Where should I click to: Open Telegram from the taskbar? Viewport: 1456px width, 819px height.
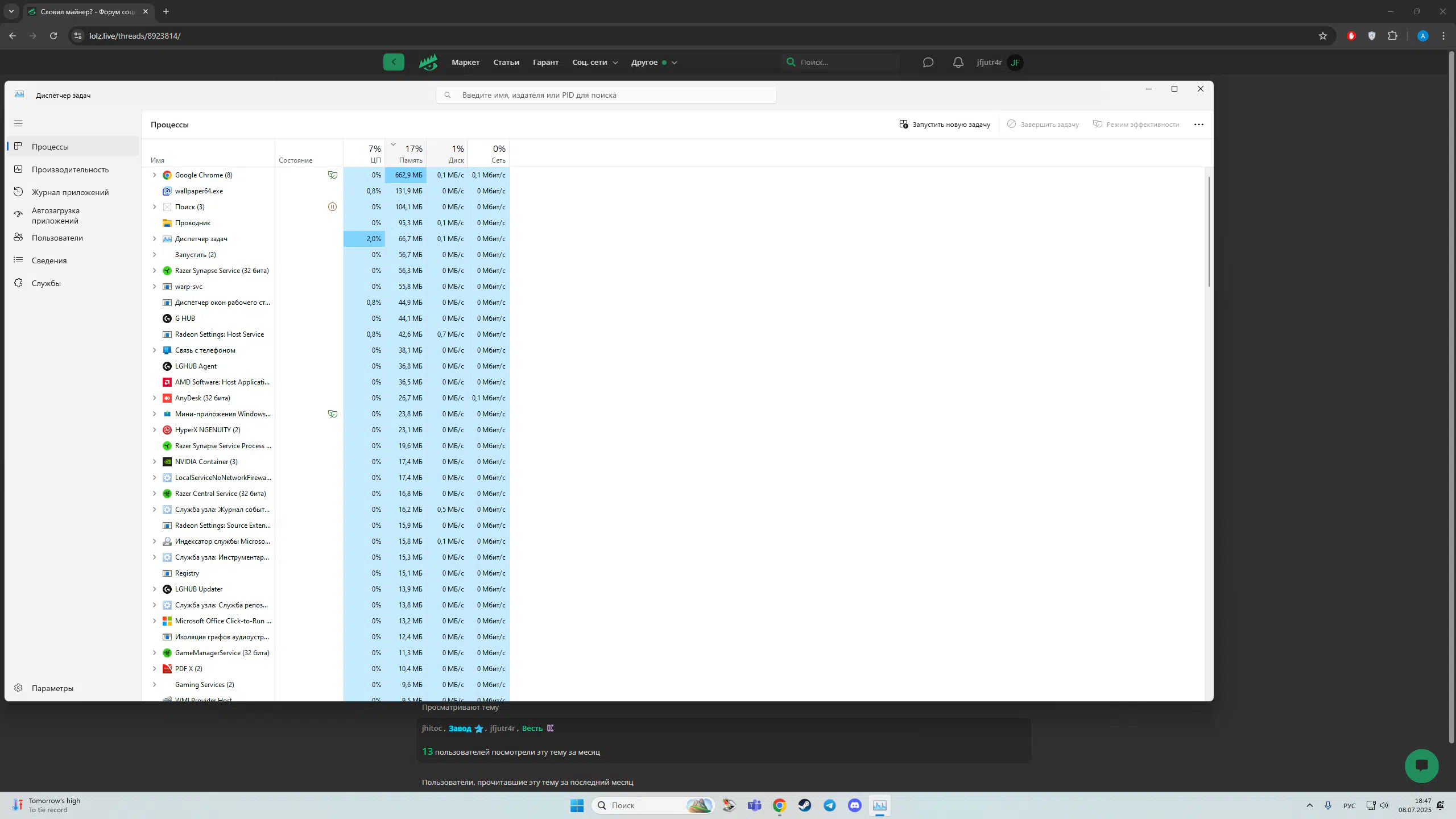(x=830, y=805)
